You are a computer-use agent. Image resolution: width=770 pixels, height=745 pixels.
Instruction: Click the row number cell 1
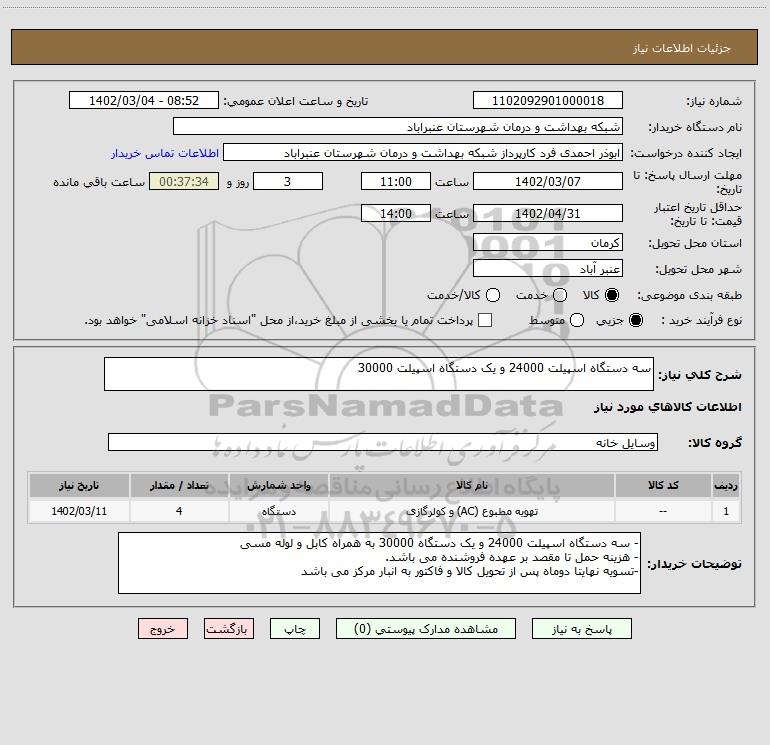(x=726, y=511)
